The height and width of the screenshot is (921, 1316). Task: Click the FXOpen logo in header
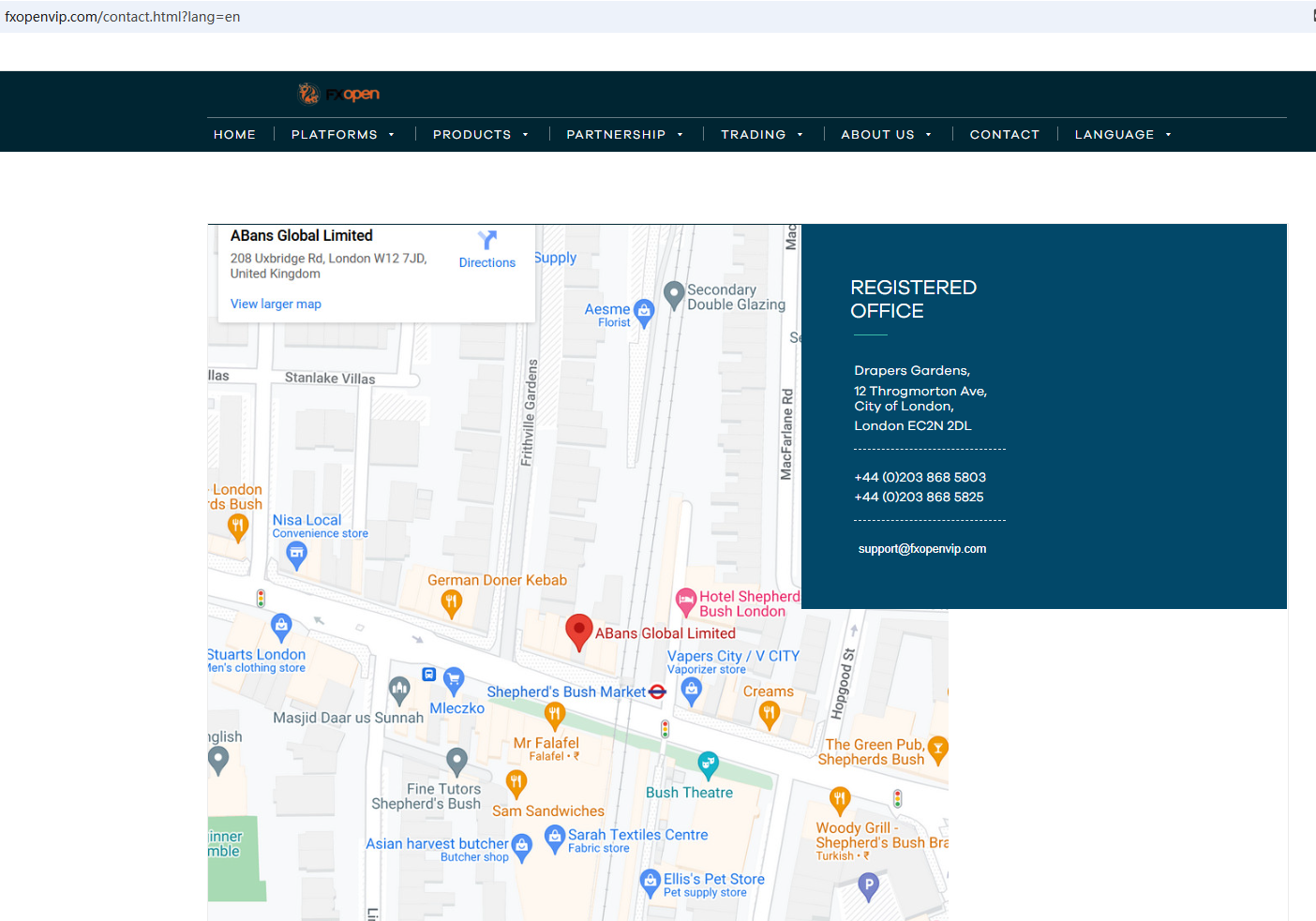[x=338, y=94]
